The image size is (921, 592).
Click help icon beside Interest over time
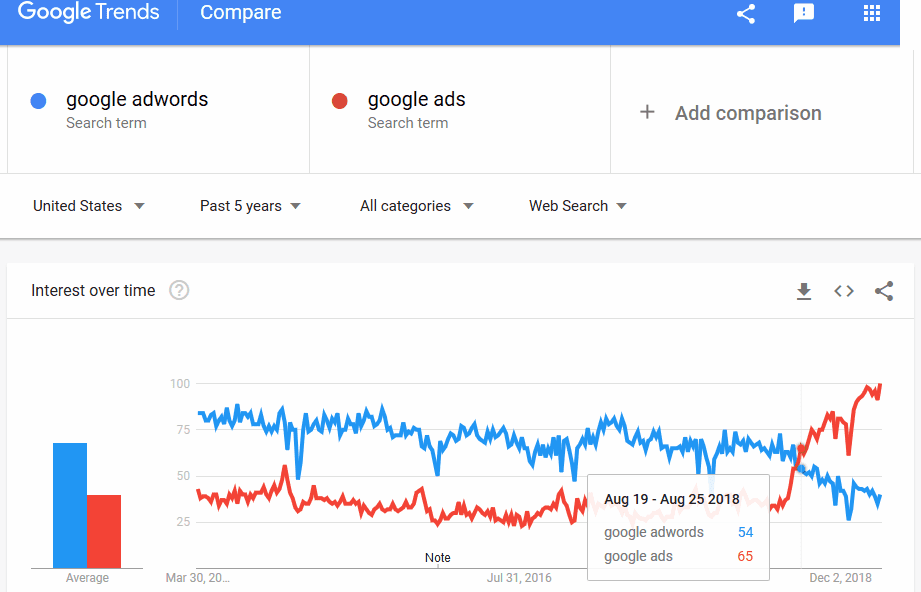(x=179, y=291)
